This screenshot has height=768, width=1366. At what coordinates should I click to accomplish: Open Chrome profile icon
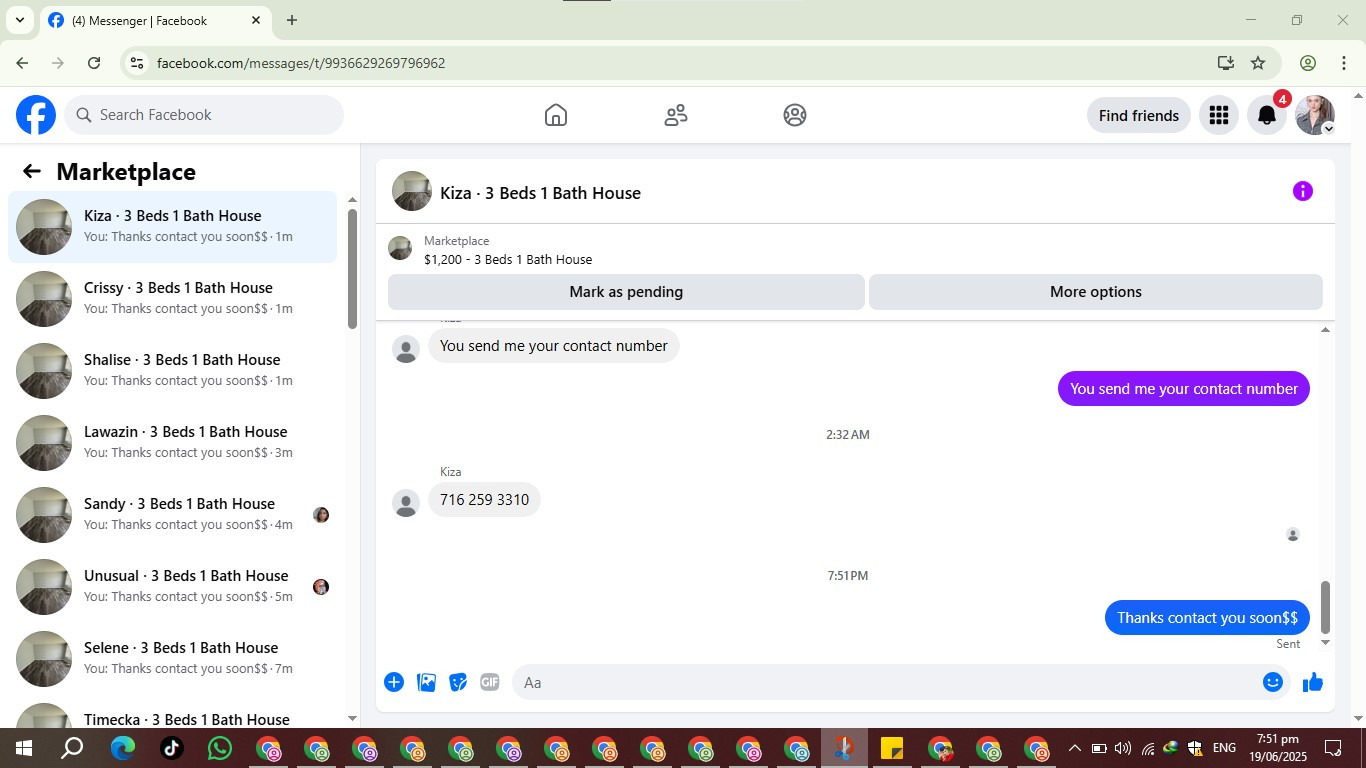tap(1308, 63)
